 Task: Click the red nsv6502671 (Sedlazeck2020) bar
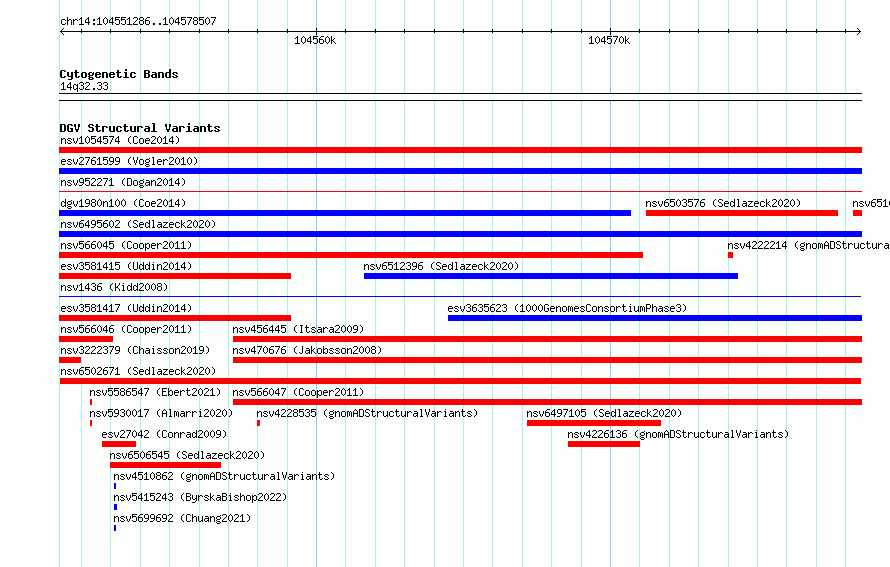[x=460, y=381]
